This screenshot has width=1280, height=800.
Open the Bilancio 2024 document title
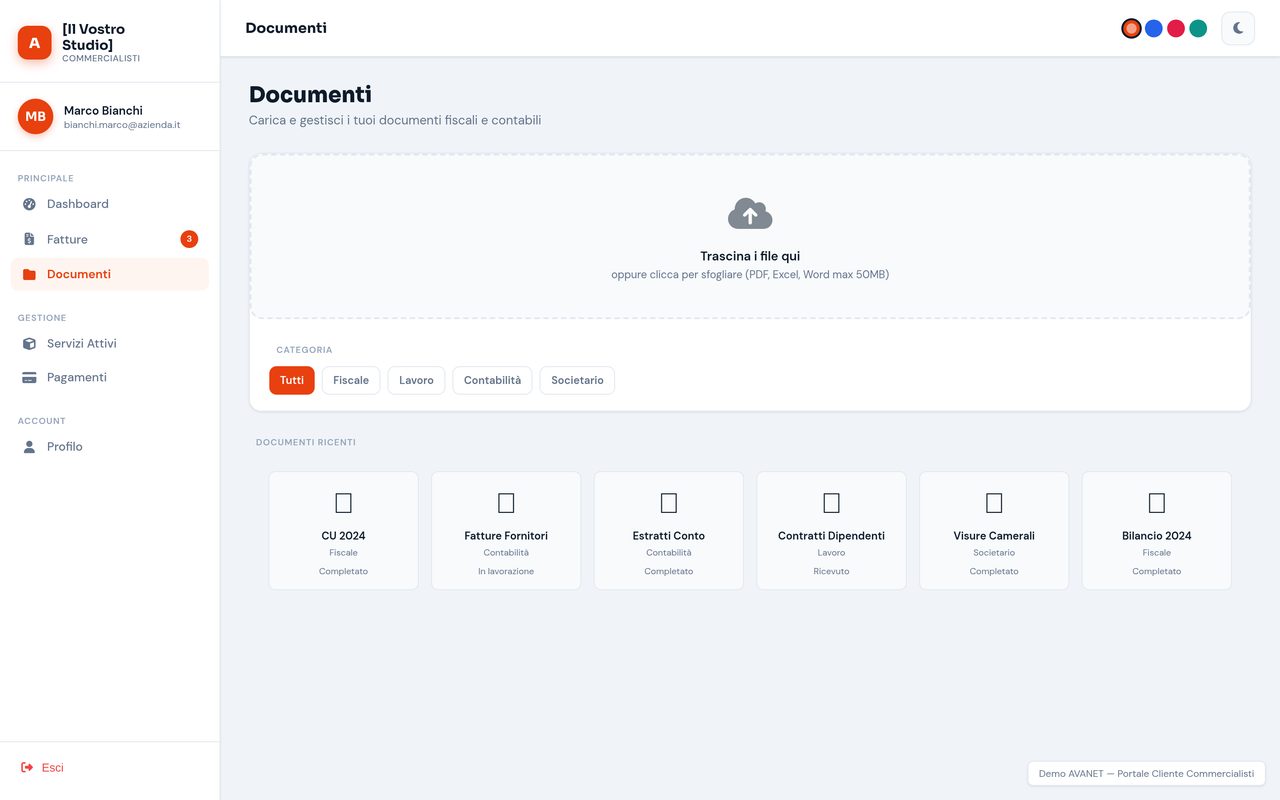coord(1157,536)
